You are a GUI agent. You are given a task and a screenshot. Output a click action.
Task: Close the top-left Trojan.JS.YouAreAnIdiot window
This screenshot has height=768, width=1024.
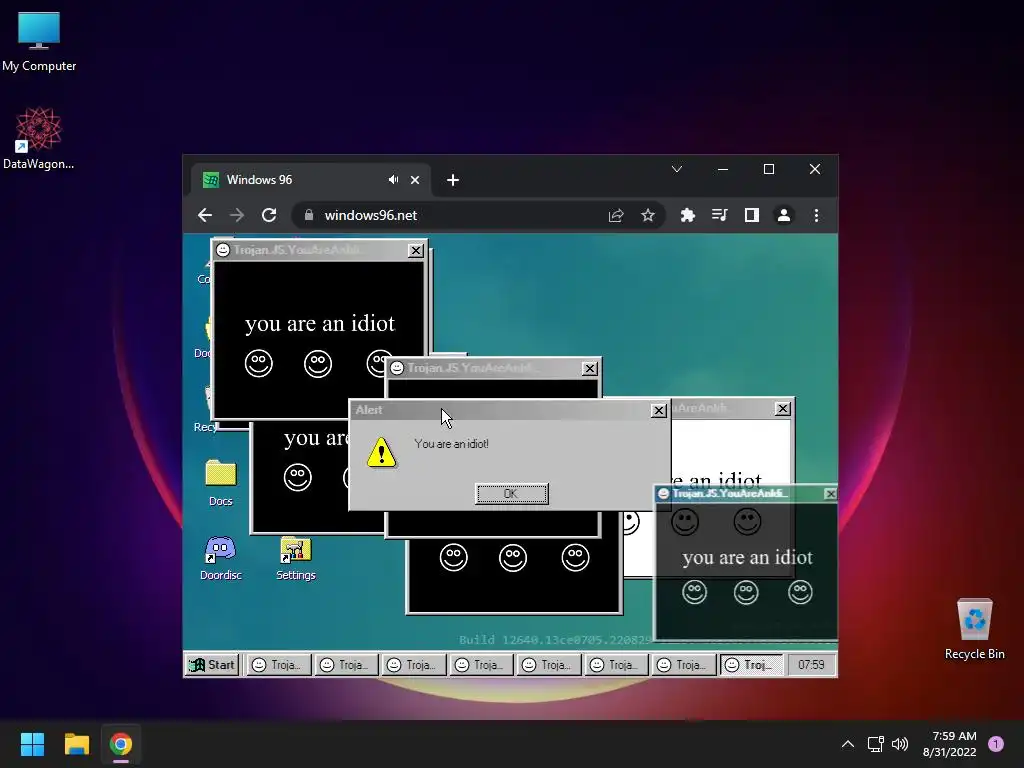pos(415,250)
